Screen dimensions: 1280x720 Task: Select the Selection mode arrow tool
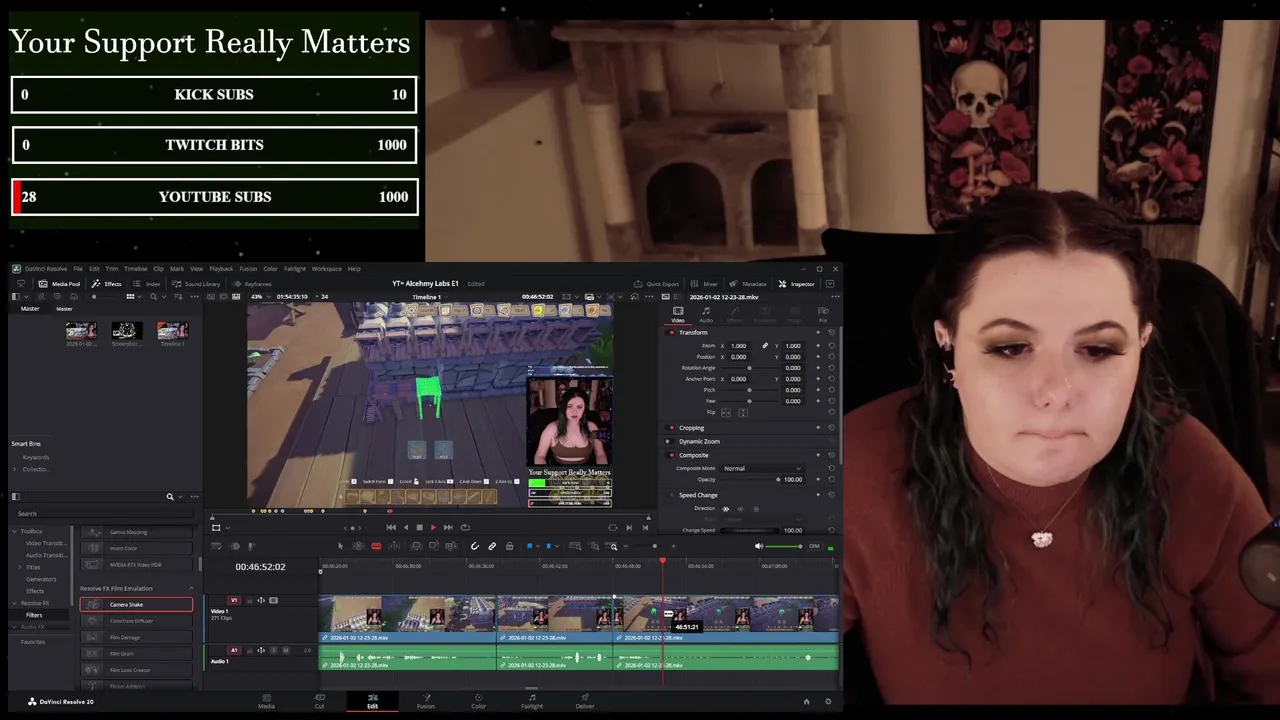coord(340,546)
